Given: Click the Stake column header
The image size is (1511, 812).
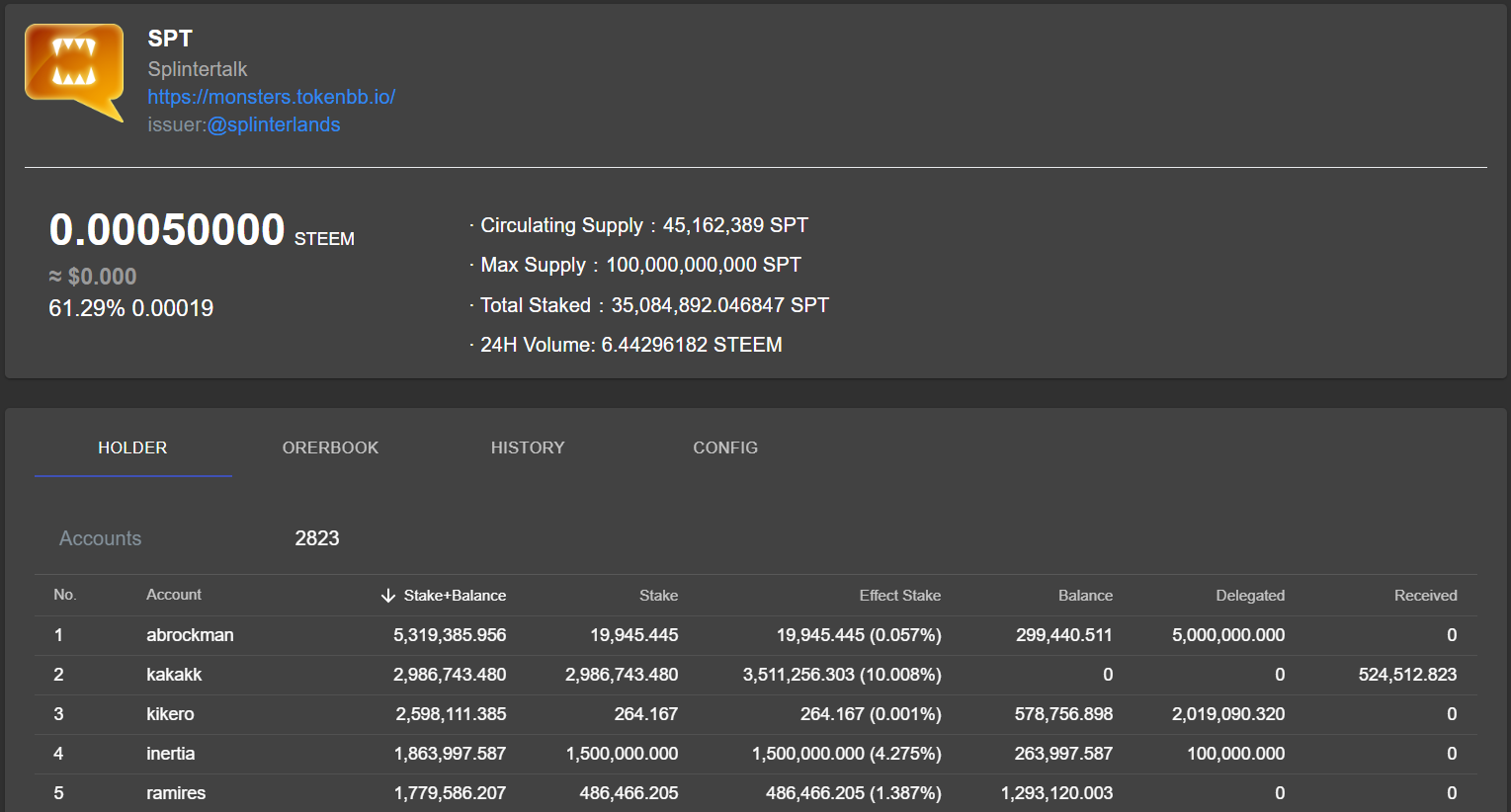Looking at the screenshot, I should [658, 596].
